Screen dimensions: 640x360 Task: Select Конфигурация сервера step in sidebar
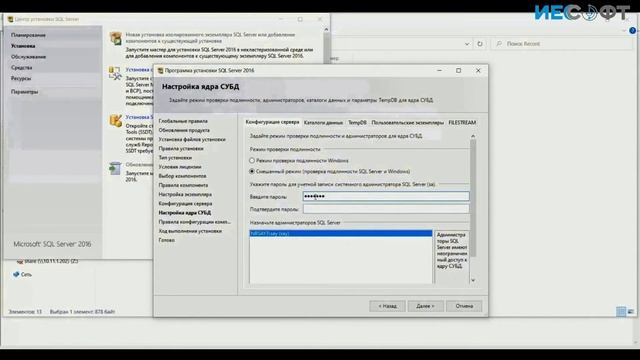(x=185, y=203)
